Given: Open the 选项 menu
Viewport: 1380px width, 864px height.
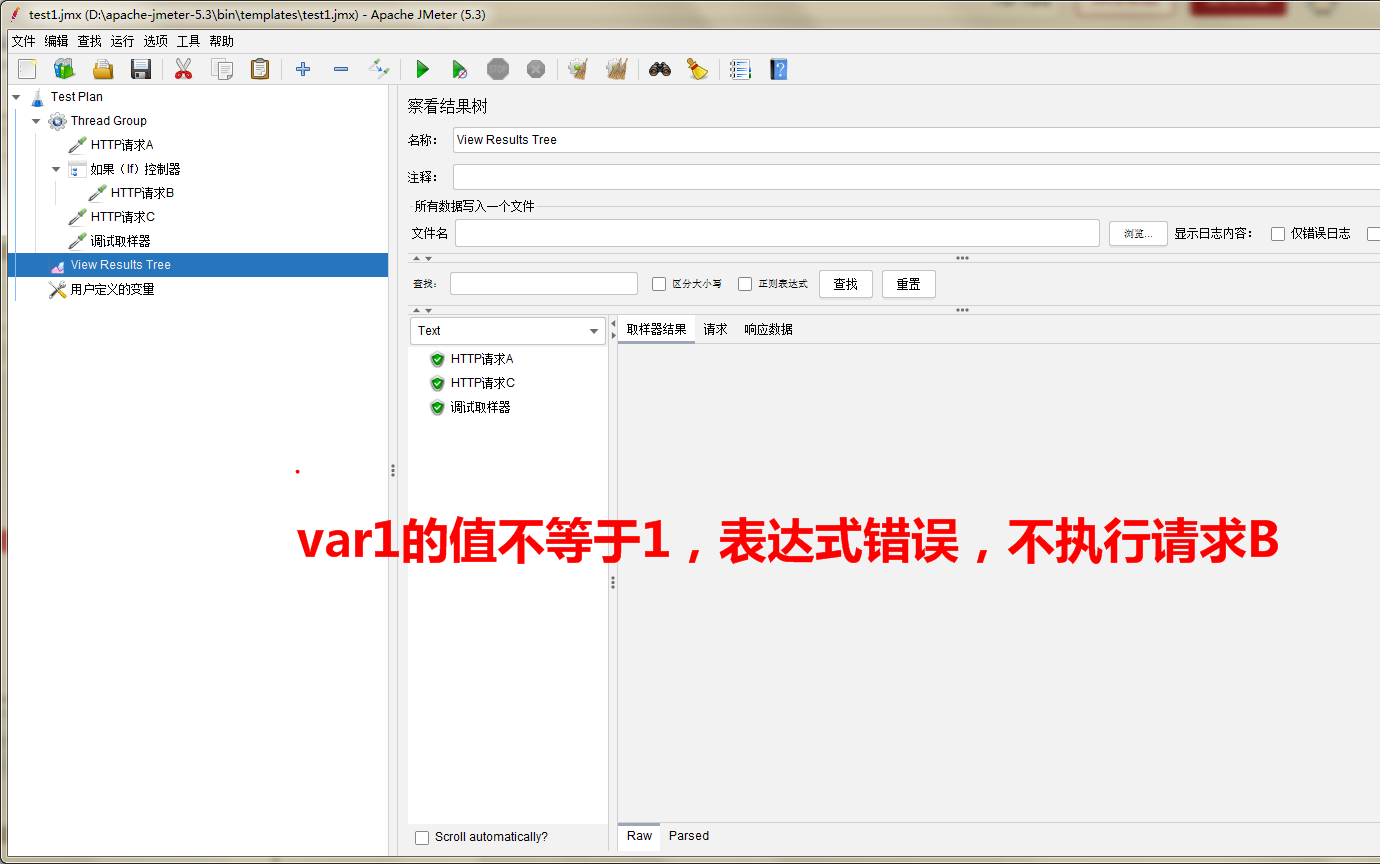Looking at the screenshot, I should point(155,41).
